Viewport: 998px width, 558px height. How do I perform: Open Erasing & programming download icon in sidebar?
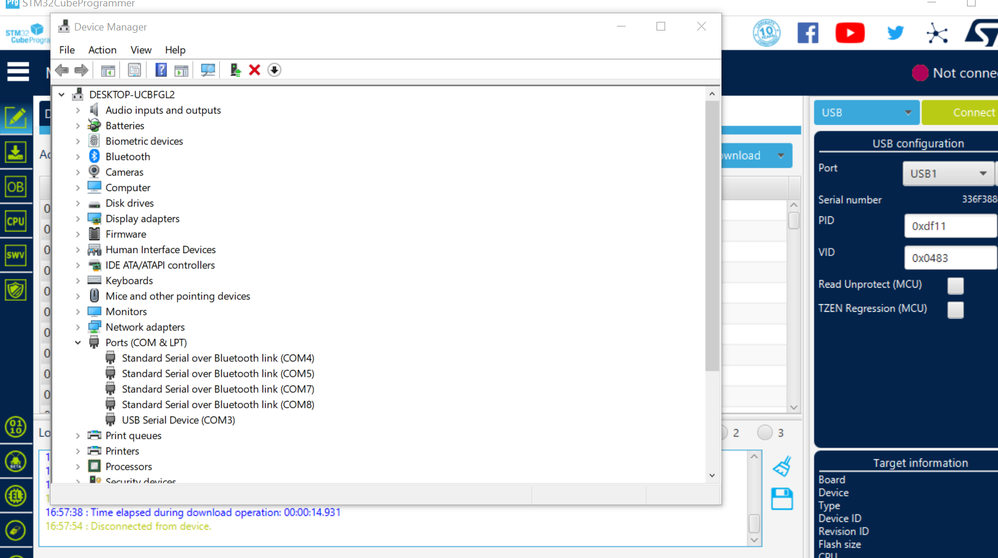16,153
